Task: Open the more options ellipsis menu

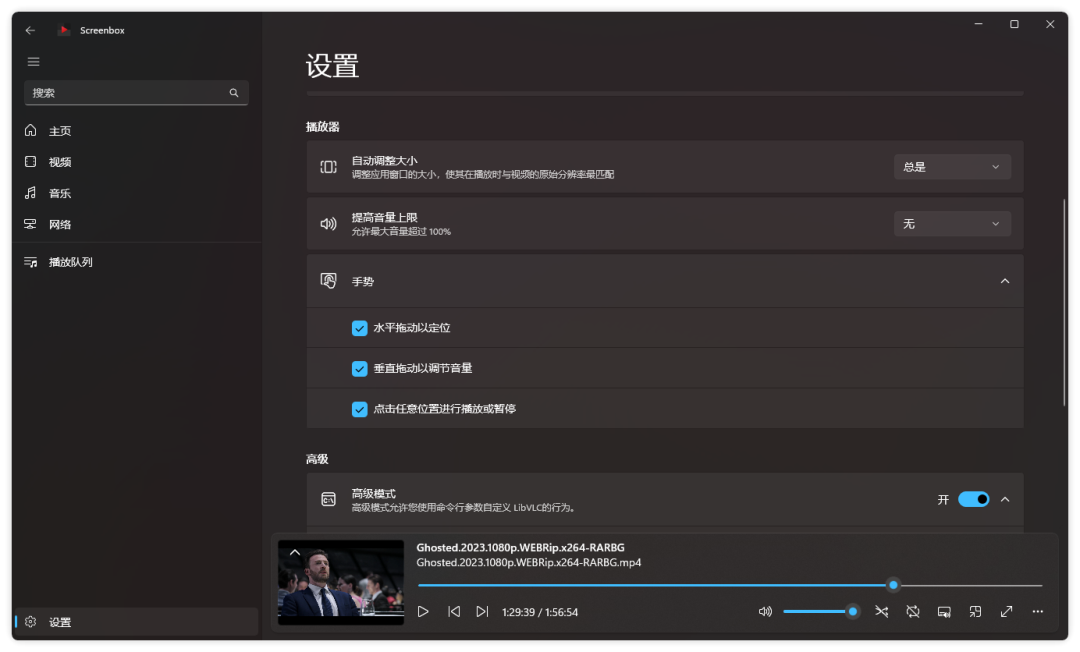Action: point(1037,611)
